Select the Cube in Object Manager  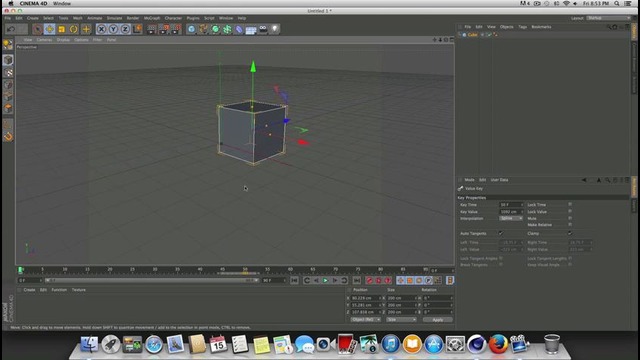point(472,35)
